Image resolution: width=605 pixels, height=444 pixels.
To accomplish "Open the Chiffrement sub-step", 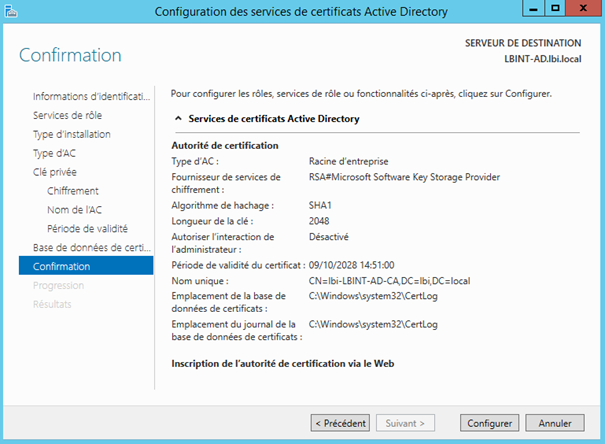I will pyautogui.click(x=73, y=191).
